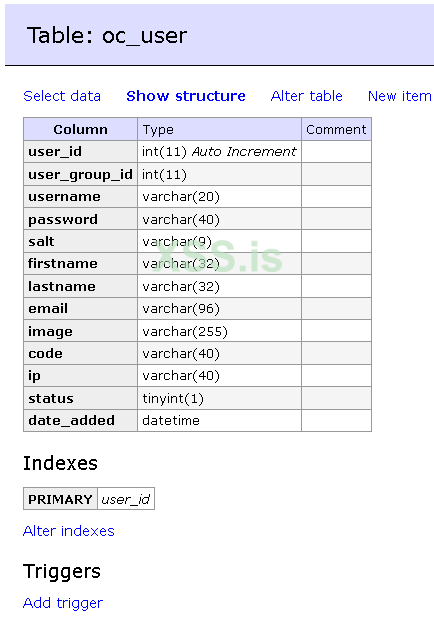Select the type cell in the user_group_id row

[x=219, y=174]
